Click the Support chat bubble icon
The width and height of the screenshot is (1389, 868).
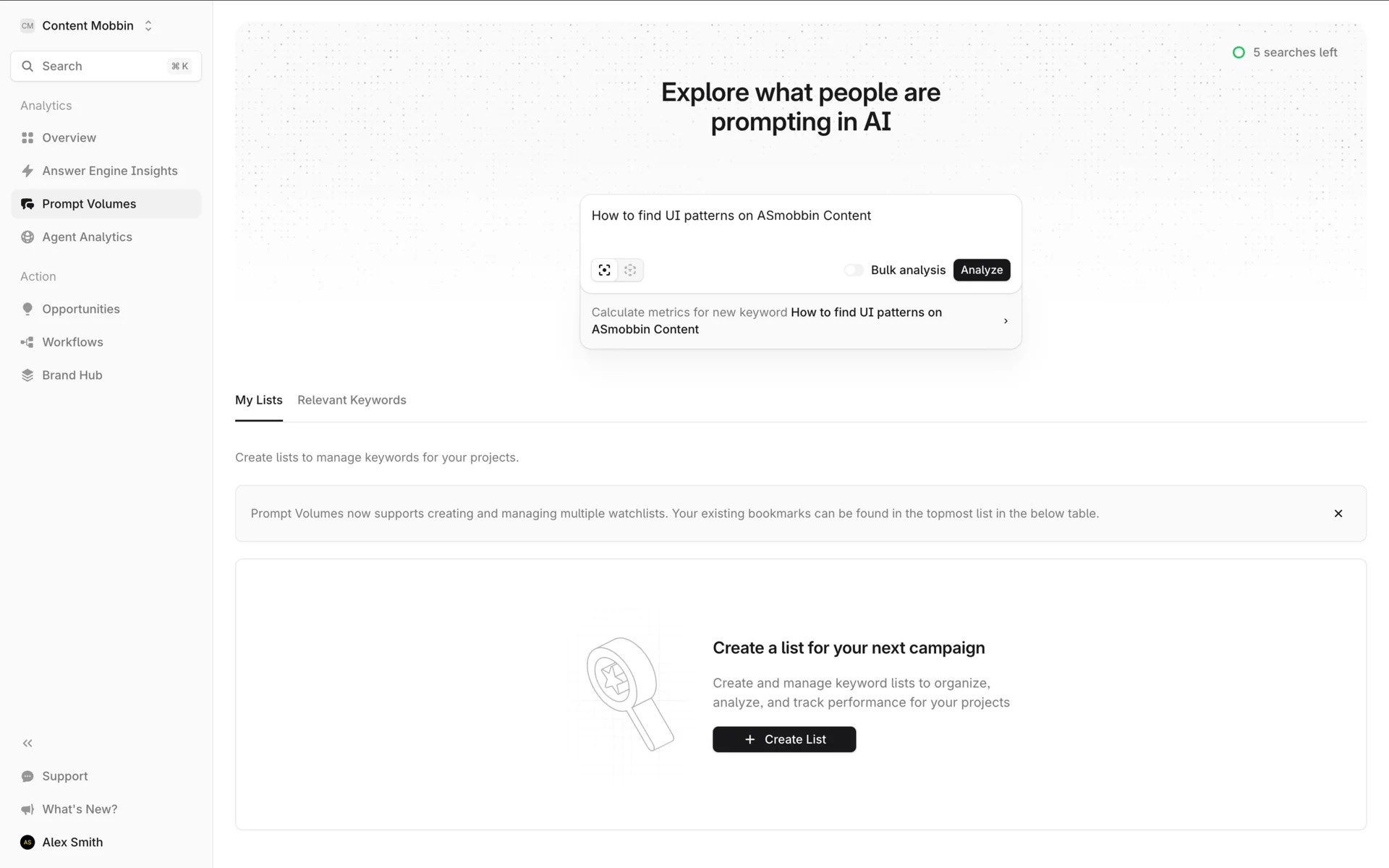coord(27,776)
